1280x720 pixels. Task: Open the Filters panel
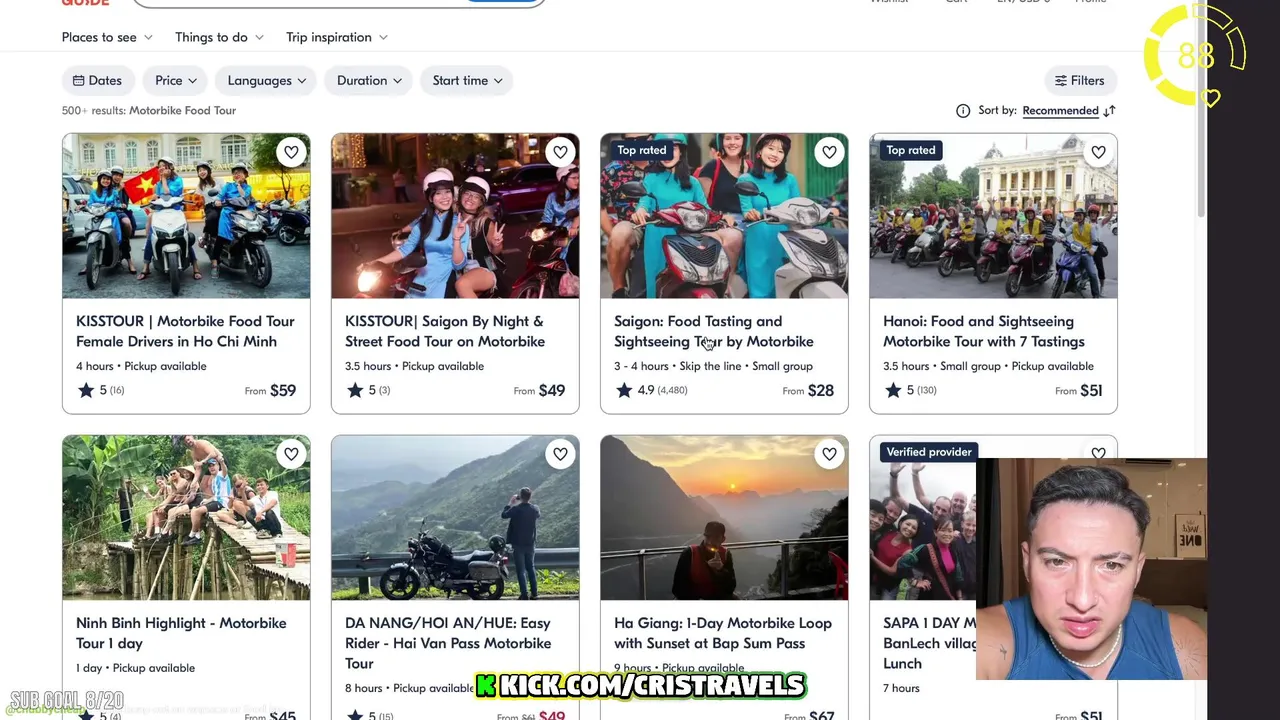pyautogui.click(x=1080, y=81)
